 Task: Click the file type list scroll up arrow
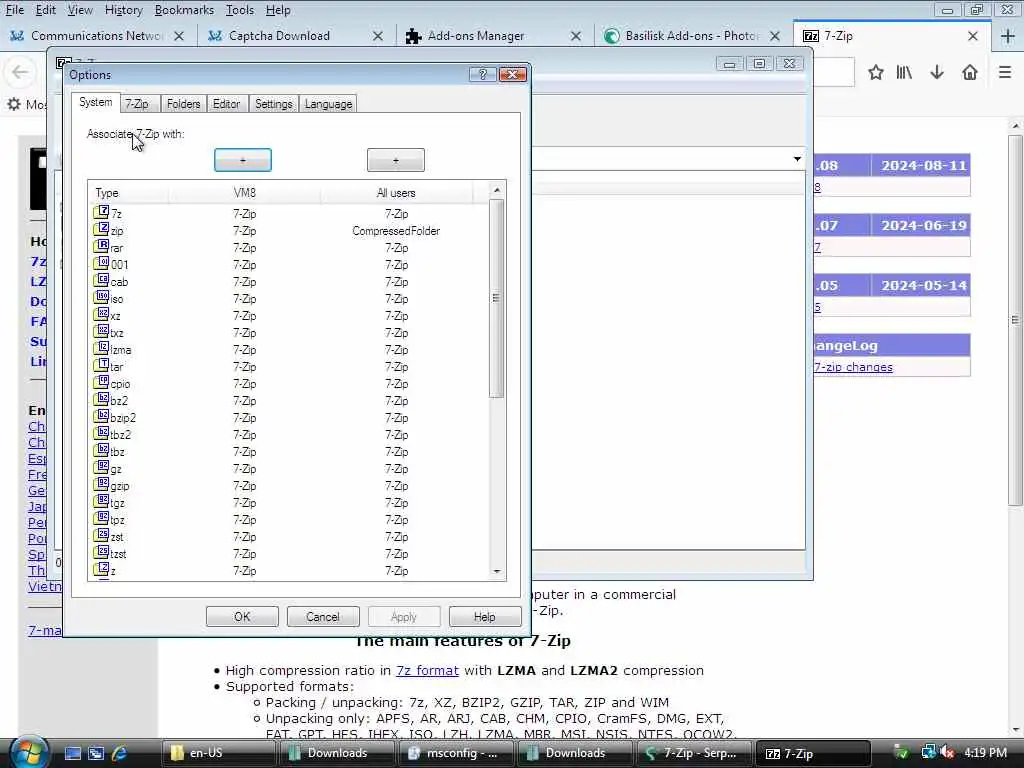497,190
